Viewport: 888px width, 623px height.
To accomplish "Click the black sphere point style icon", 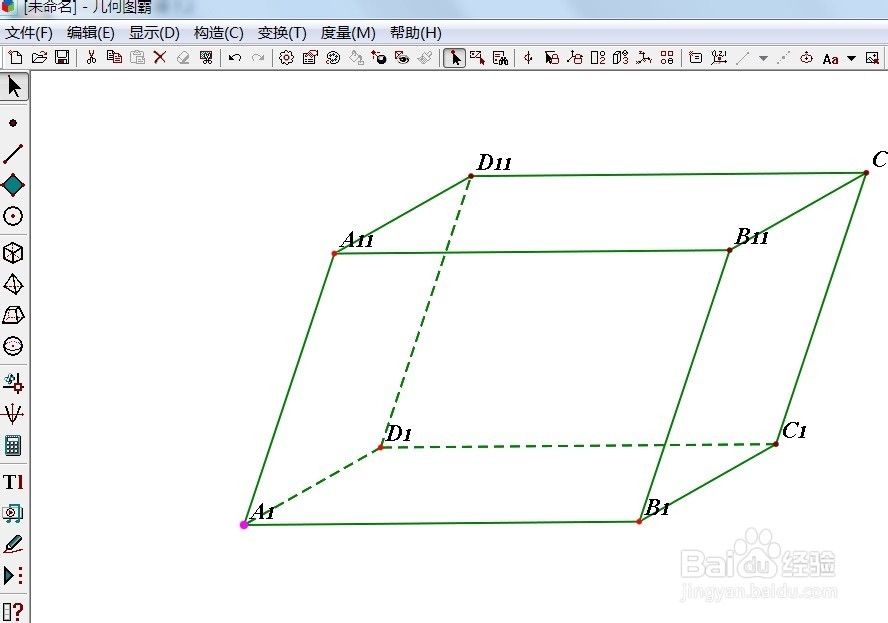I will tap(379, 57).
